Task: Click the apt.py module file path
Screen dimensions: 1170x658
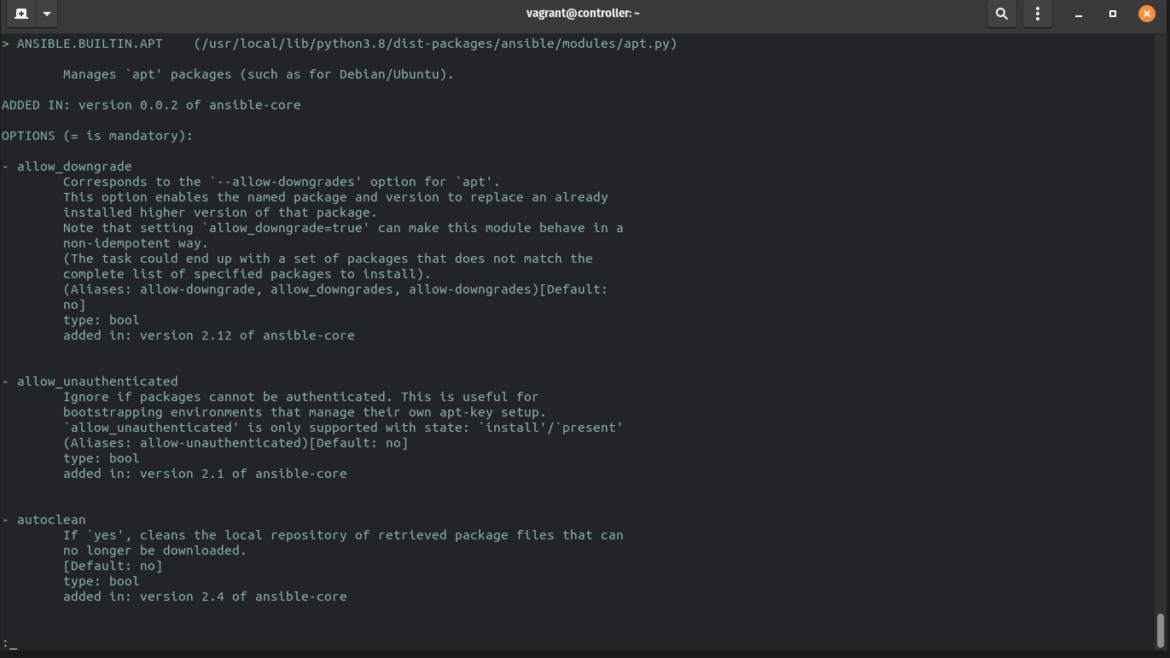Action: pyautogui.click(x=435, y=44)
